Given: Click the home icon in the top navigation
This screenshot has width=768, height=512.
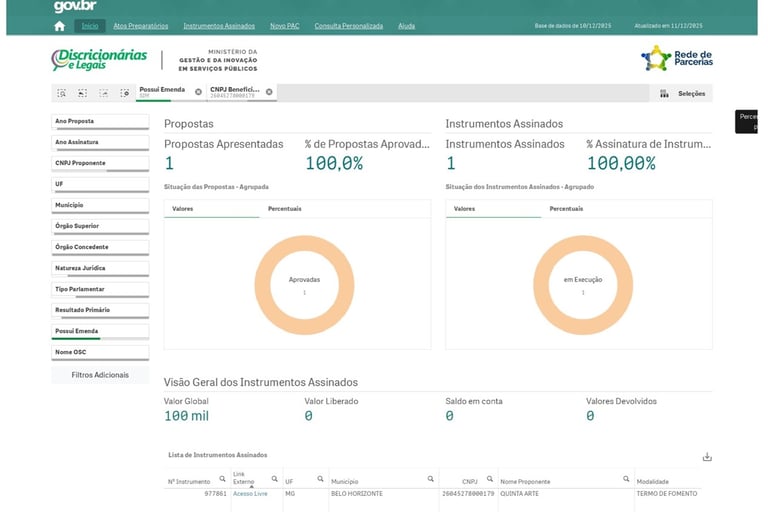Looking at the screenshot, I should tap(59, 26).
